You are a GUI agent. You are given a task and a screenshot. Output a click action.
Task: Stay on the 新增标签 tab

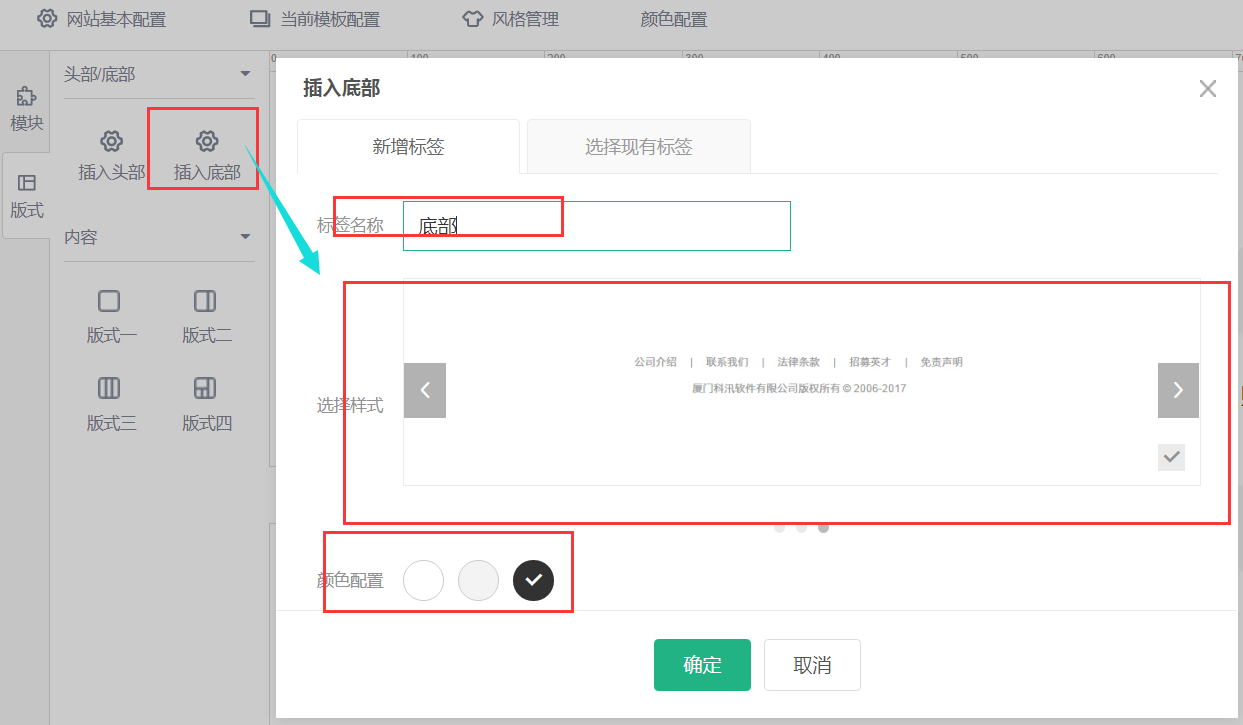(408, 146)
